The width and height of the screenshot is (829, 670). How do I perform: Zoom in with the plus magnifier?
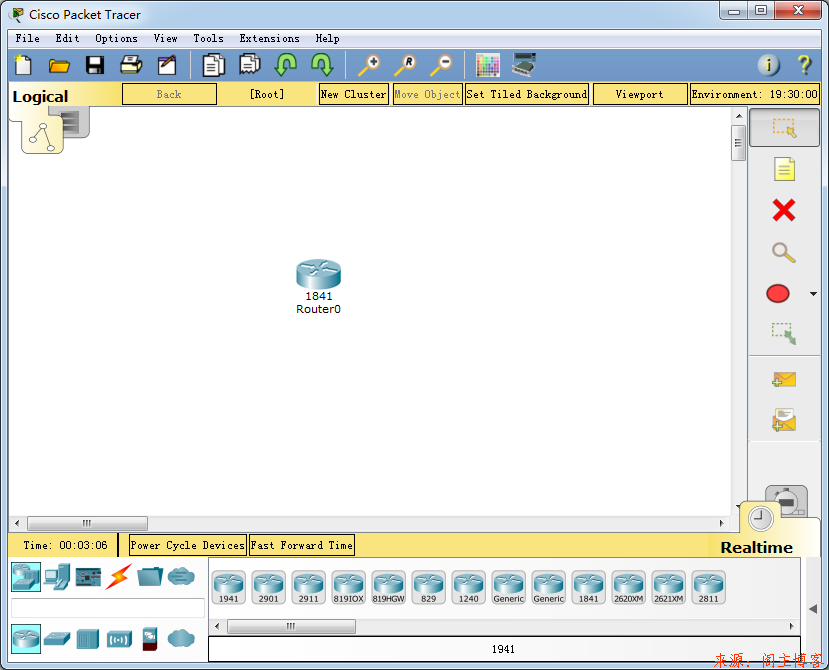[369, 65]
